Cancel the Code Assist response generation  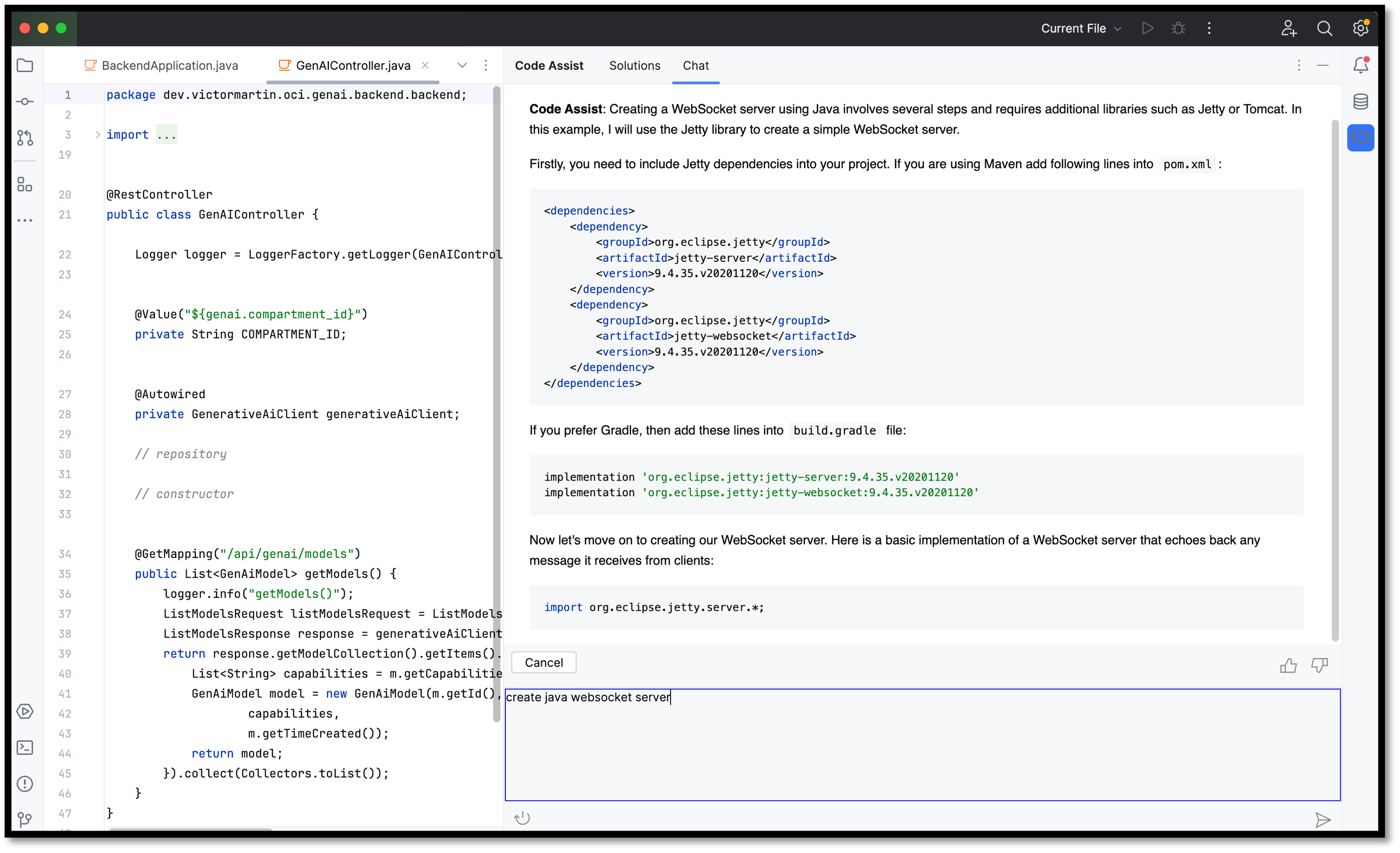543,662
